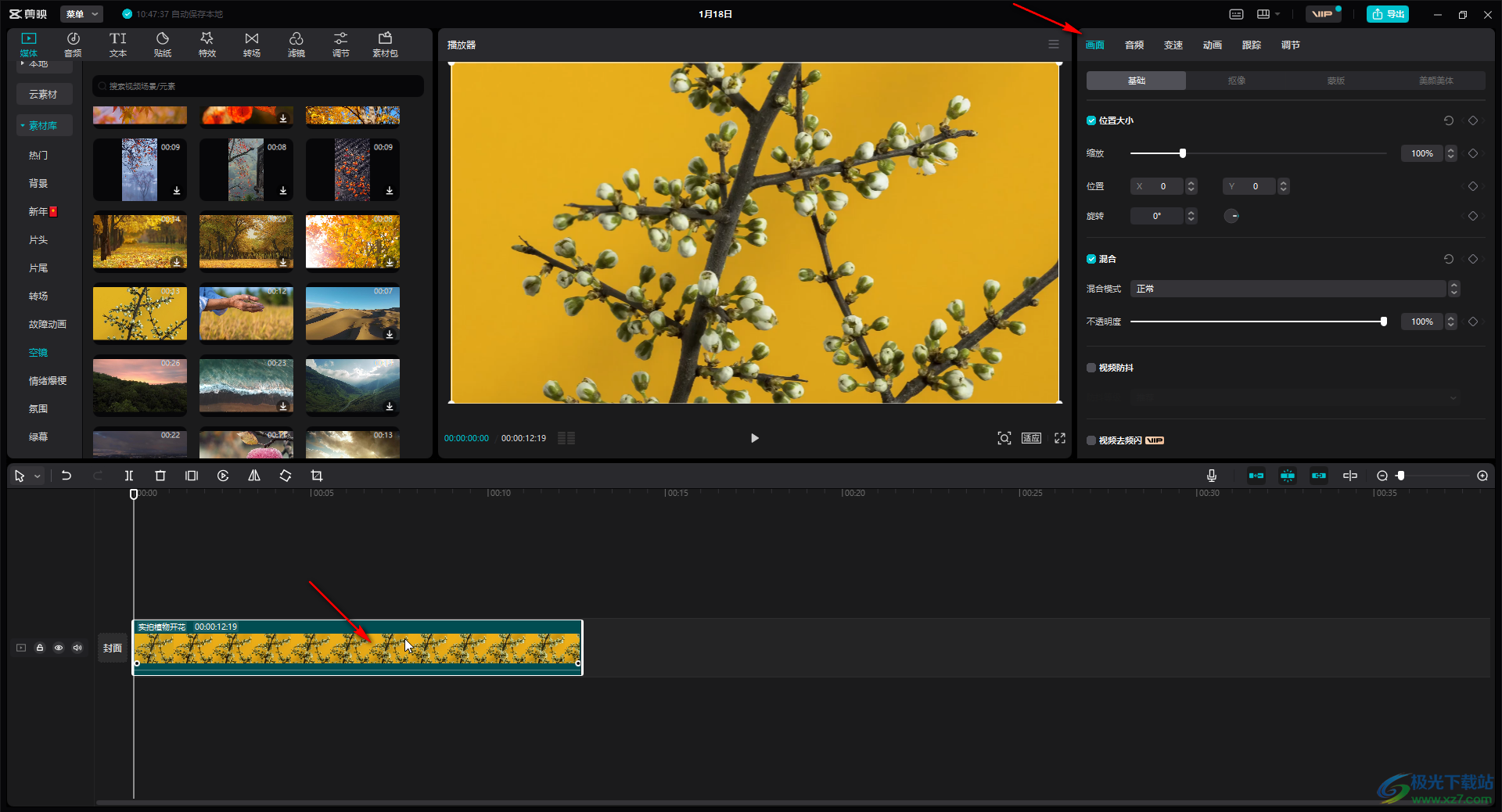Click the 导出 export button

(1388, 14)
